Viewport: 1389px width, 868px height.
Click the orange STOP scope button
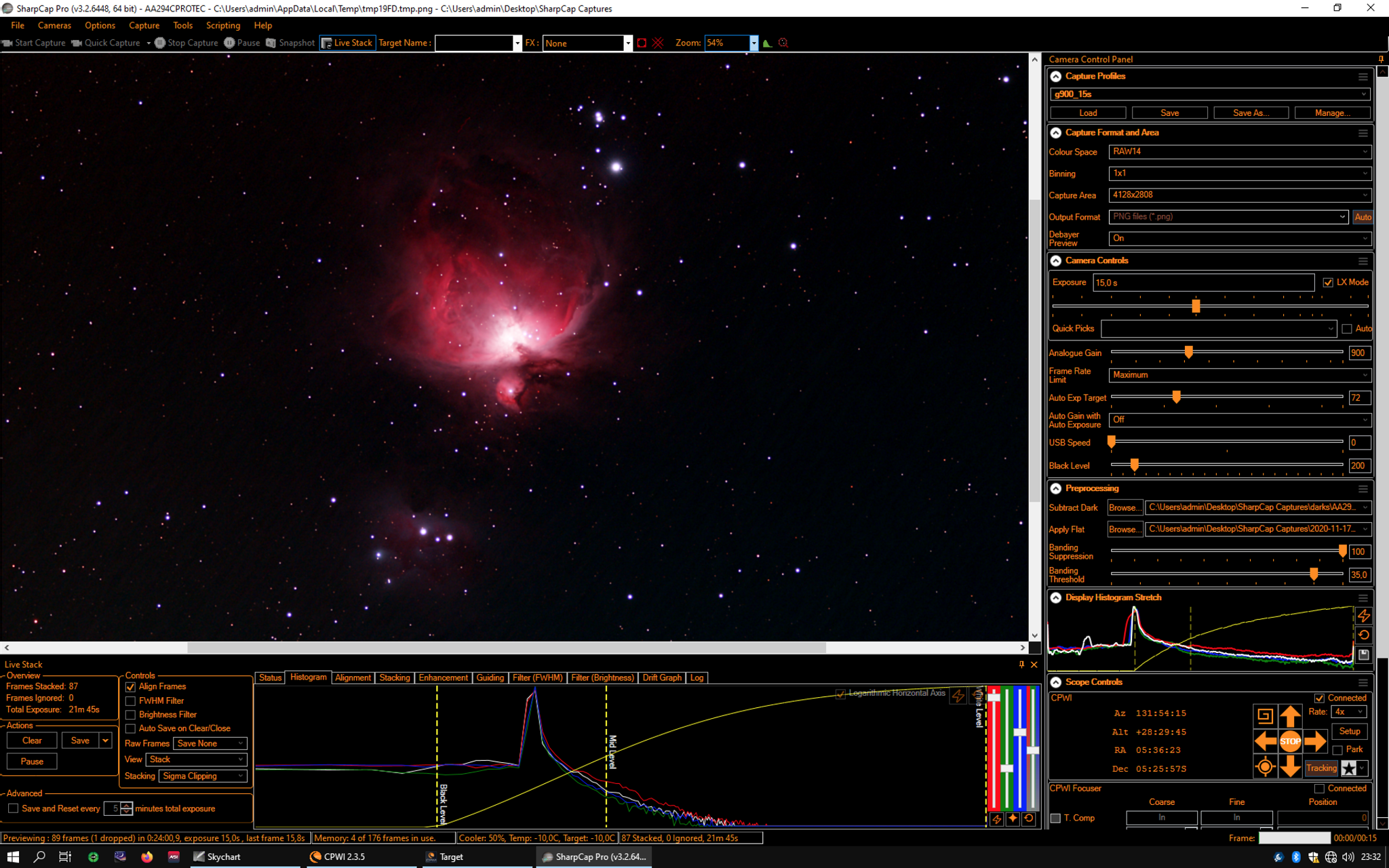pyautogui.click(x=1290, y=741)
